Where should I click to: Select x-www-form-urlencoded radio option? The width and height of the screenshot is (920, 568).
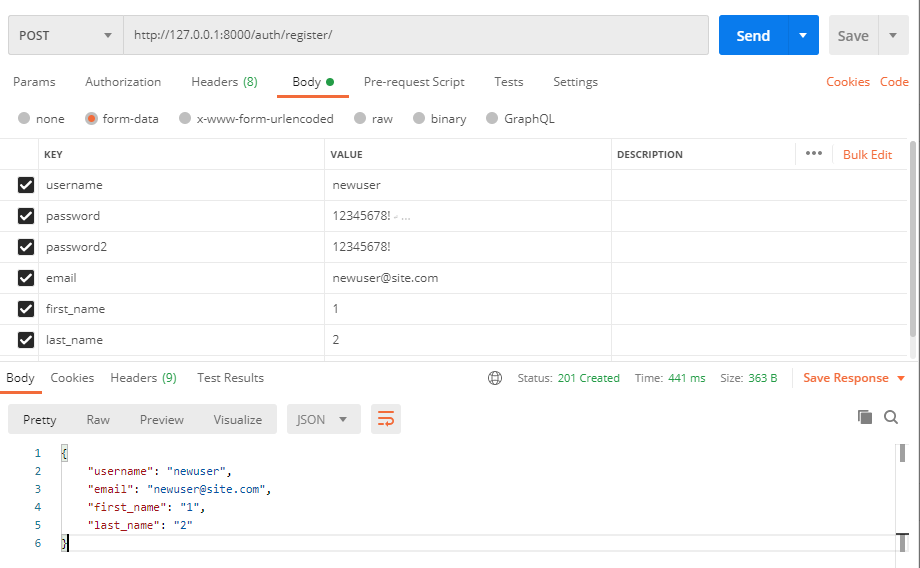[185, 119]
